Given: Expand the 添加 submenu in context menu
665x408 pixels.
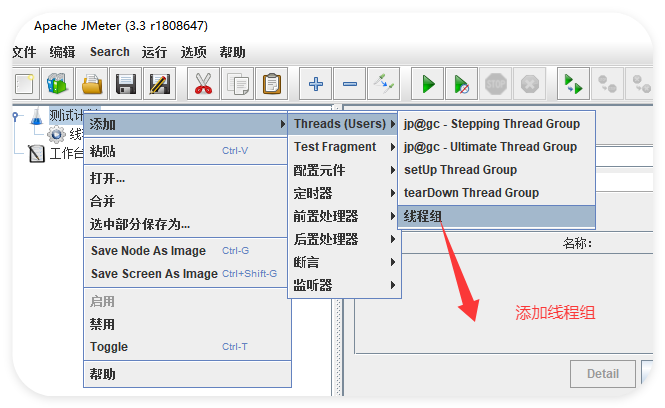Looking at the screenshot, I should 187,124.
